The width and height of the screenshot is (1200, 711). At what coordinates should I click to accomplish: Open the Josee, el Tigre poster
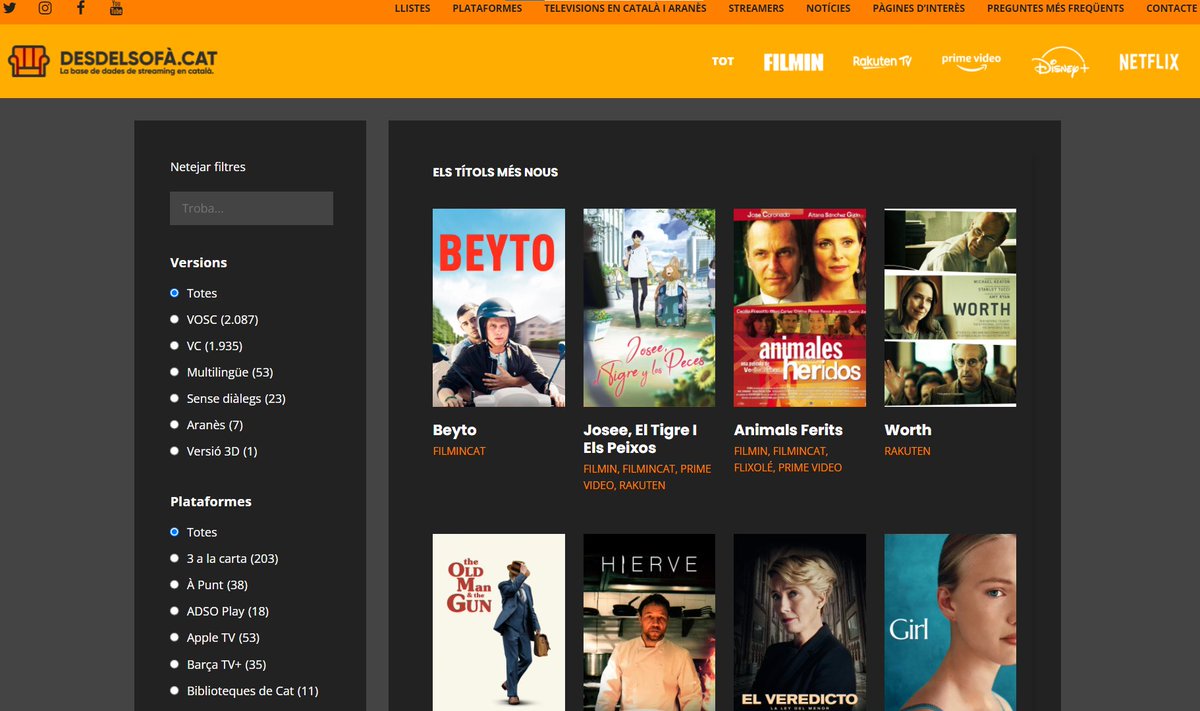649,308
